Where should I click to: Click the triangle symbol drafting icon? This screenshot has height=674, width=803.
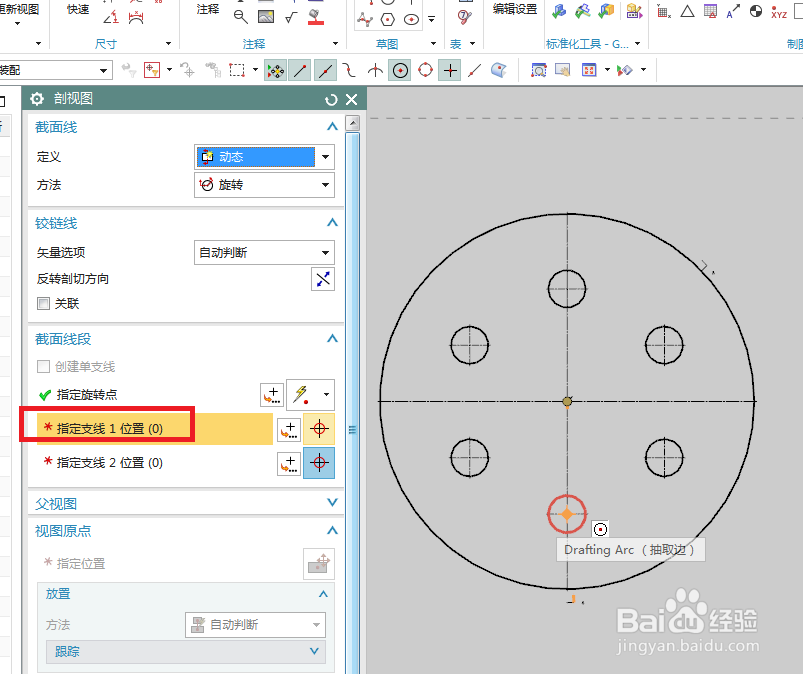pyautogui.click(x=687, y=11)
